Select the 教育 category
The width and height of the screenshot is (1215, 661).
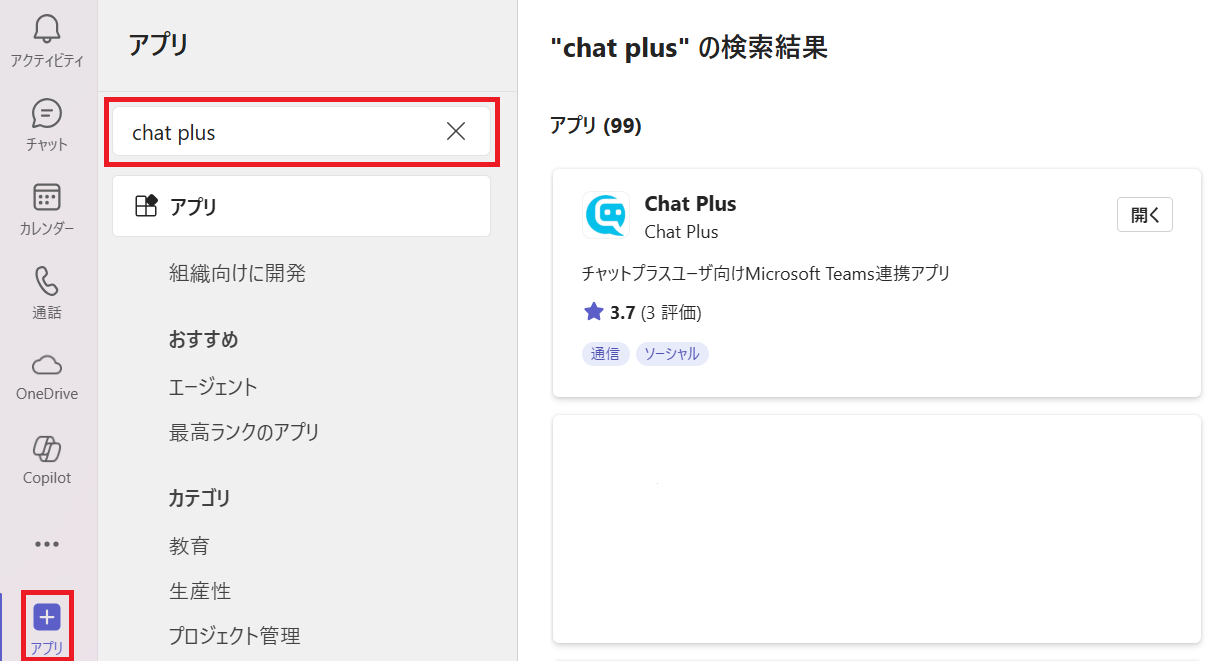(189, 546)
